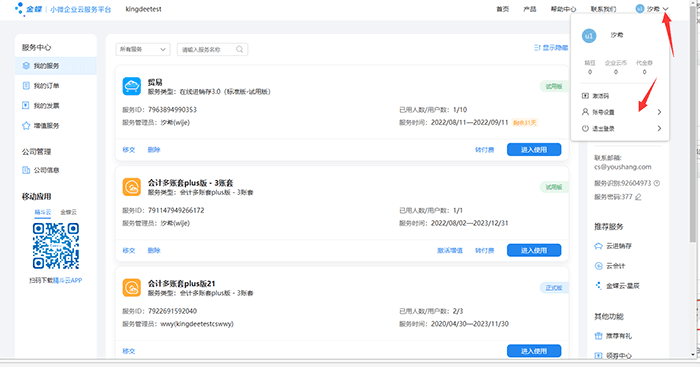Expand the 退出登录 arrow
700x367 pixels.
(x=659, y=129)
